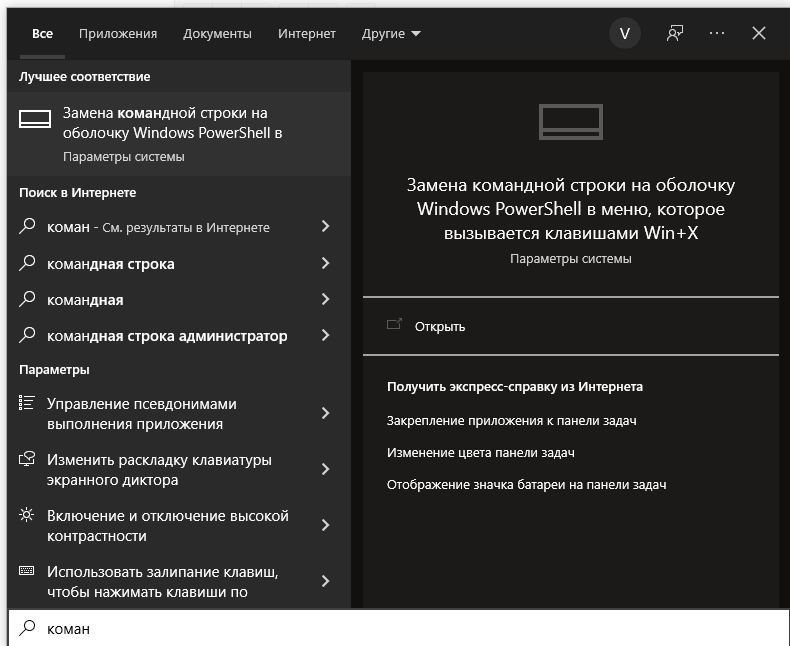
Task: Click the Поиск в Интернете section header
Action: pyautogui.click(x=78, y=192)
